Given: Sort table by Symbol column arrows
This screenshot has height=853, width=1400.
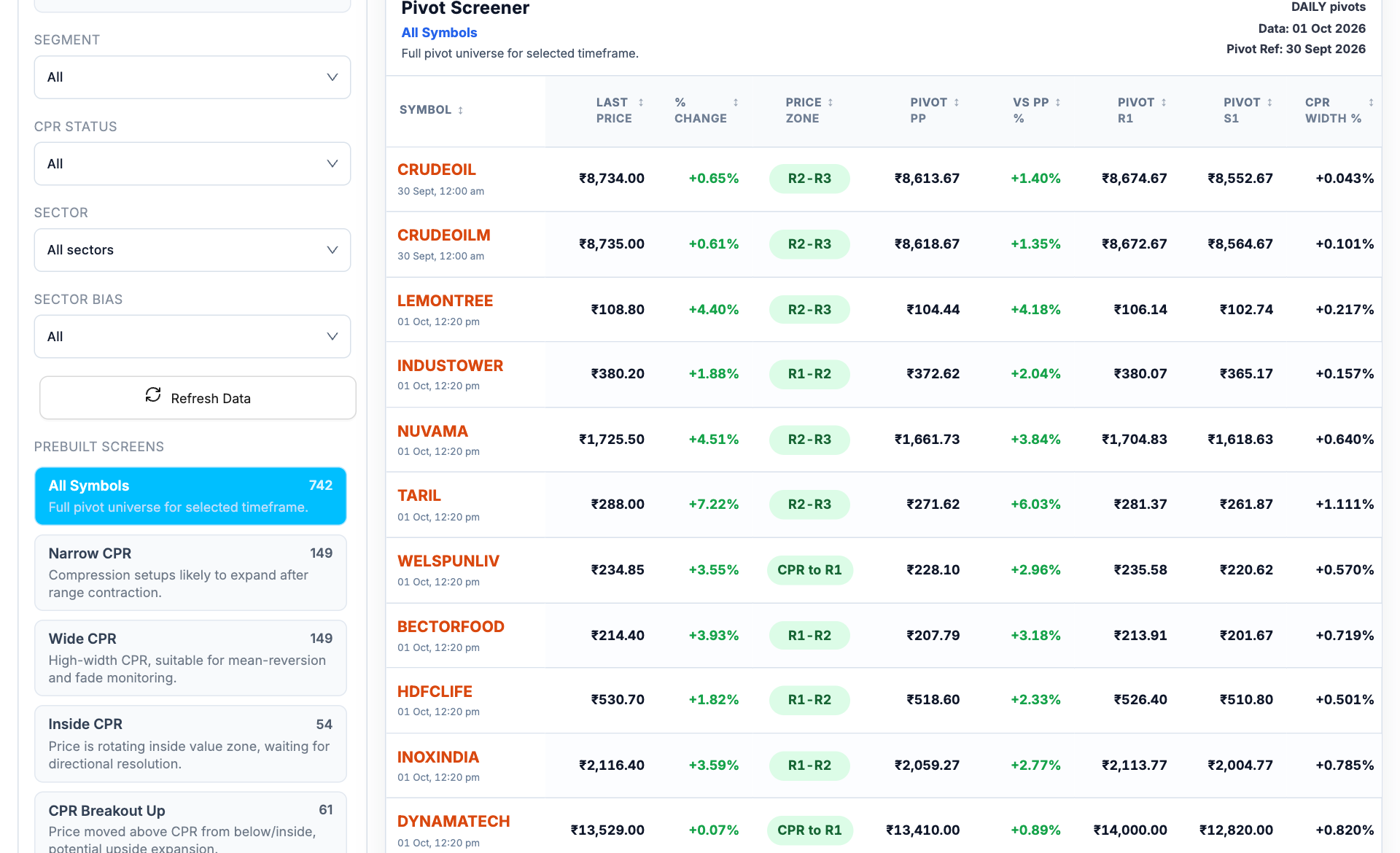Looking at the screenshot, I should [x=460, y=110].
